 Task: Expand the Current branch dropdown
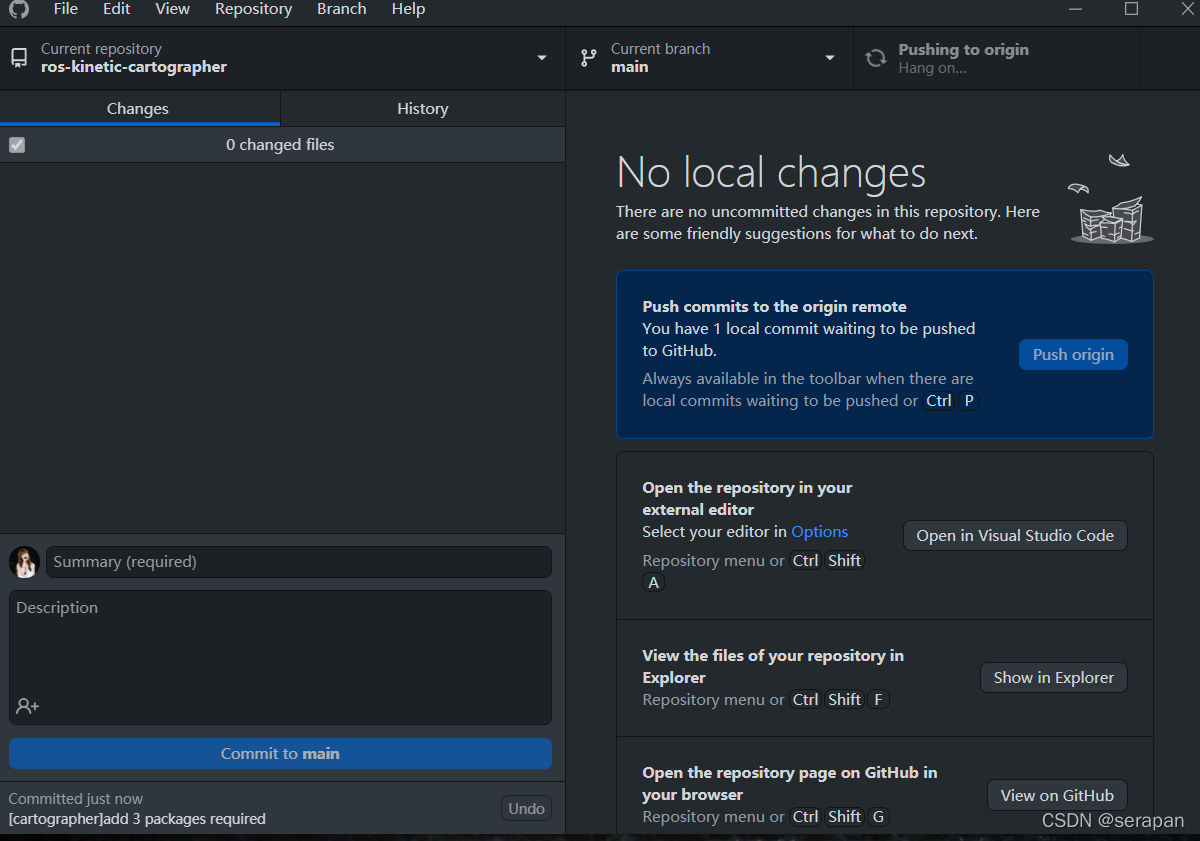(x=830, y=58)
